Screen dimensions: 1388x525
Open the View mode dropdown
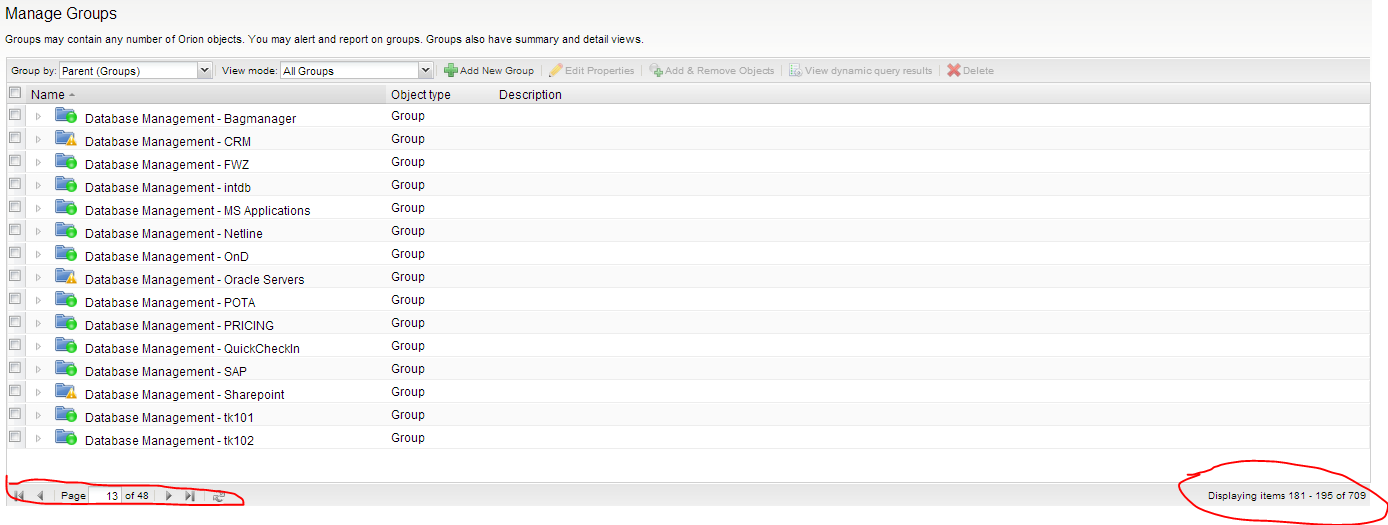(x=357, y=71)
